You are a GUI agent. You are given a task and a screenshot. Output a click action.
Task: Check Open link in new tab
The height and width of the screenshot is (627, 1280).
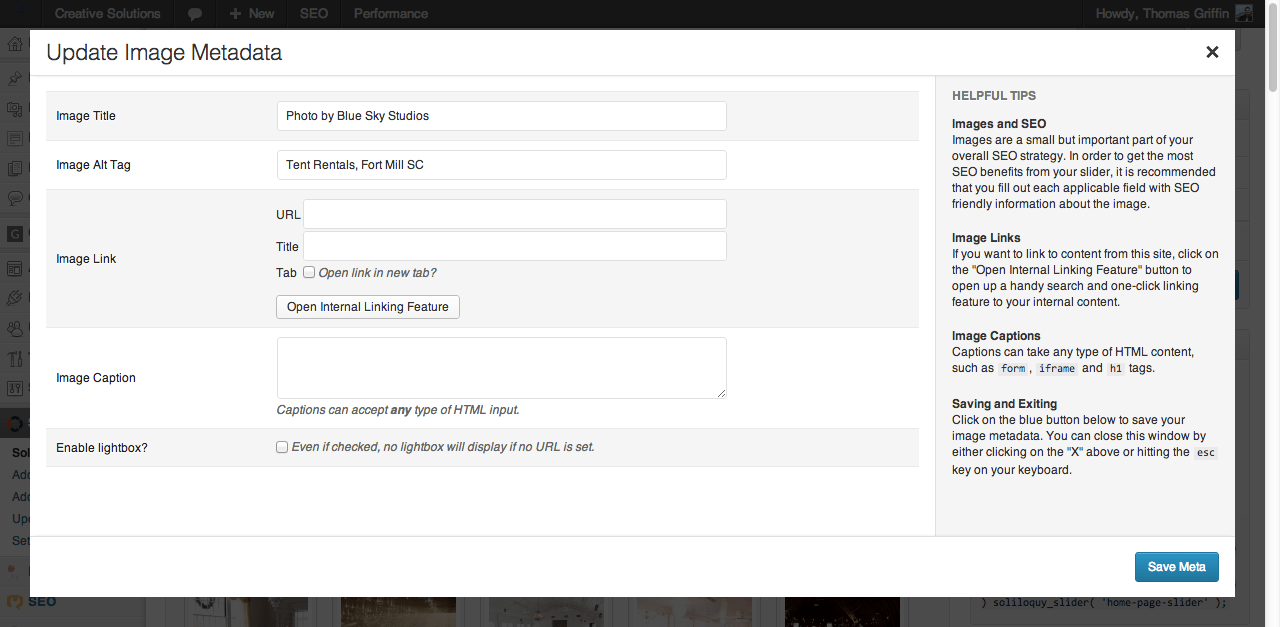[x=309, y=272]
